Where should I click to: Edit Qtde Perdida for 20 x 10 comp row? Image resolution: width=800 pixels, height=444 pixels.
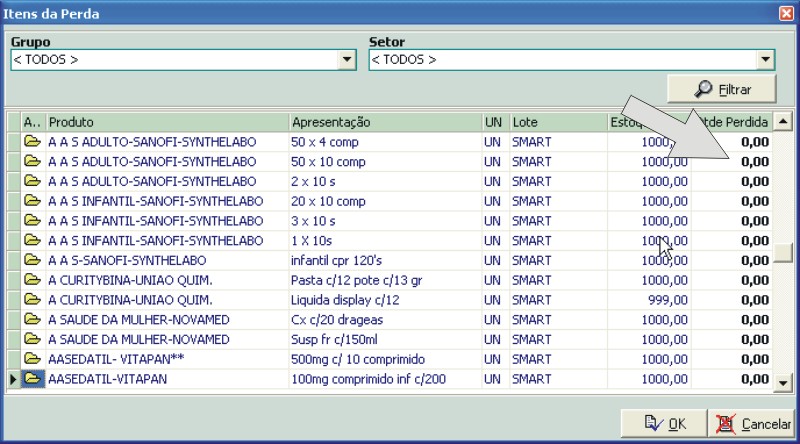[732, 201]
